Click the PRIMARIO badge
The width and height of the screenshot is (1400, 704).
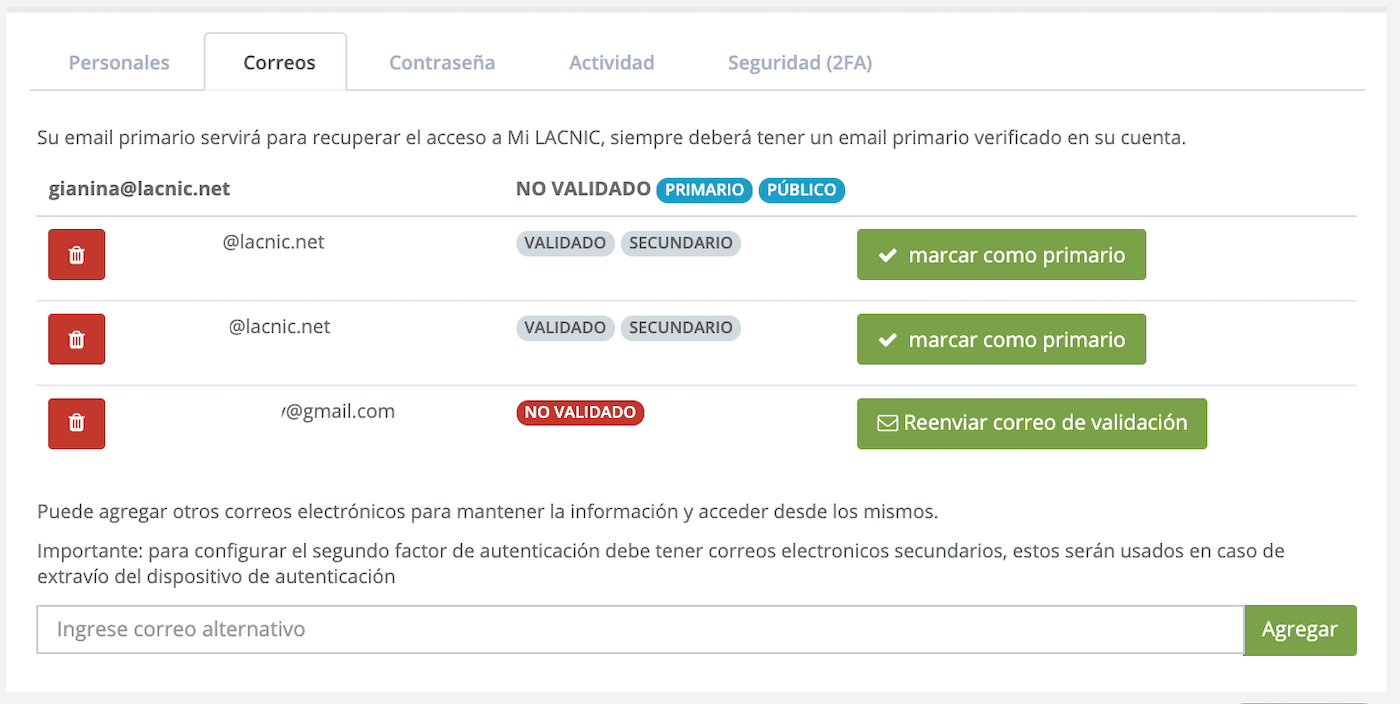704,190
